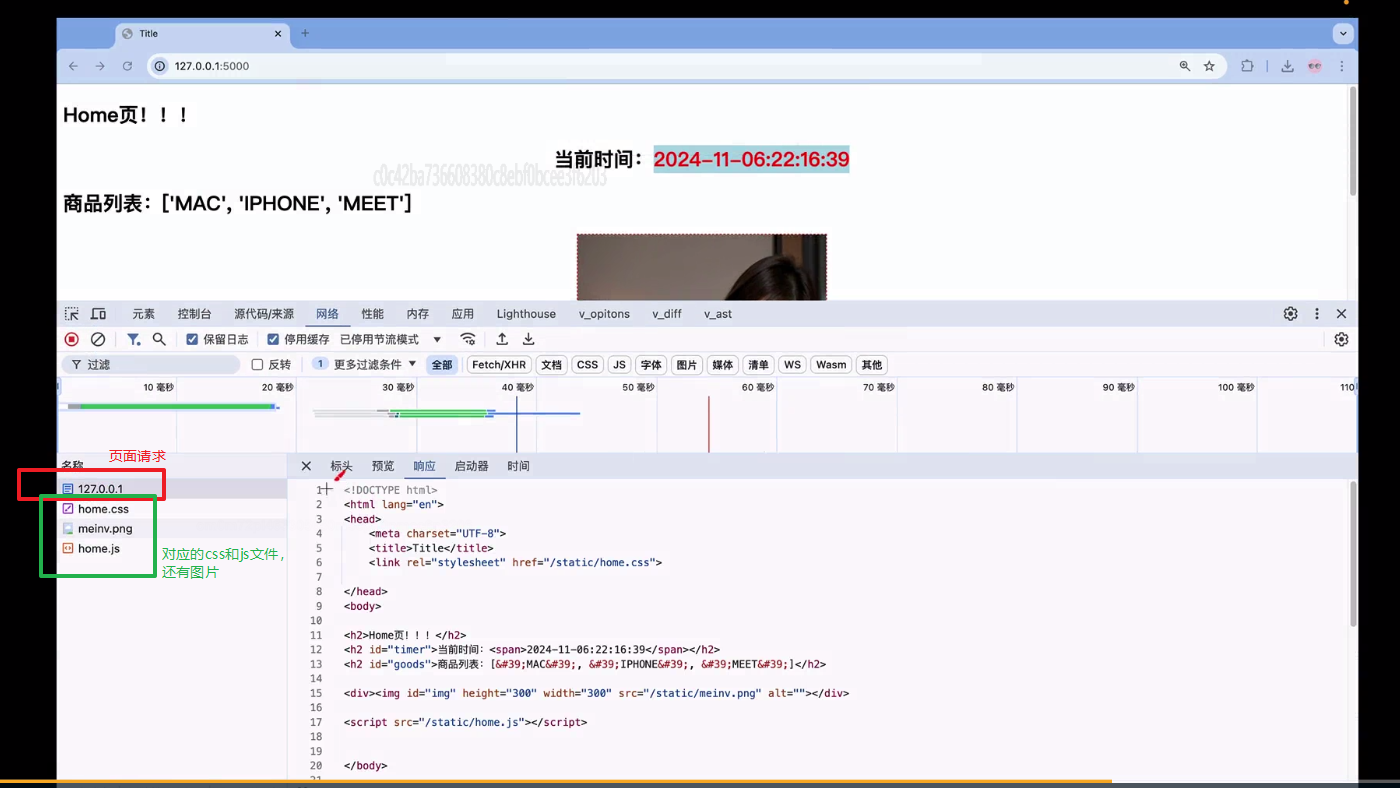Open a new tab with plus button
Screen dimensions: 1400x788
(x=305, y=33)
